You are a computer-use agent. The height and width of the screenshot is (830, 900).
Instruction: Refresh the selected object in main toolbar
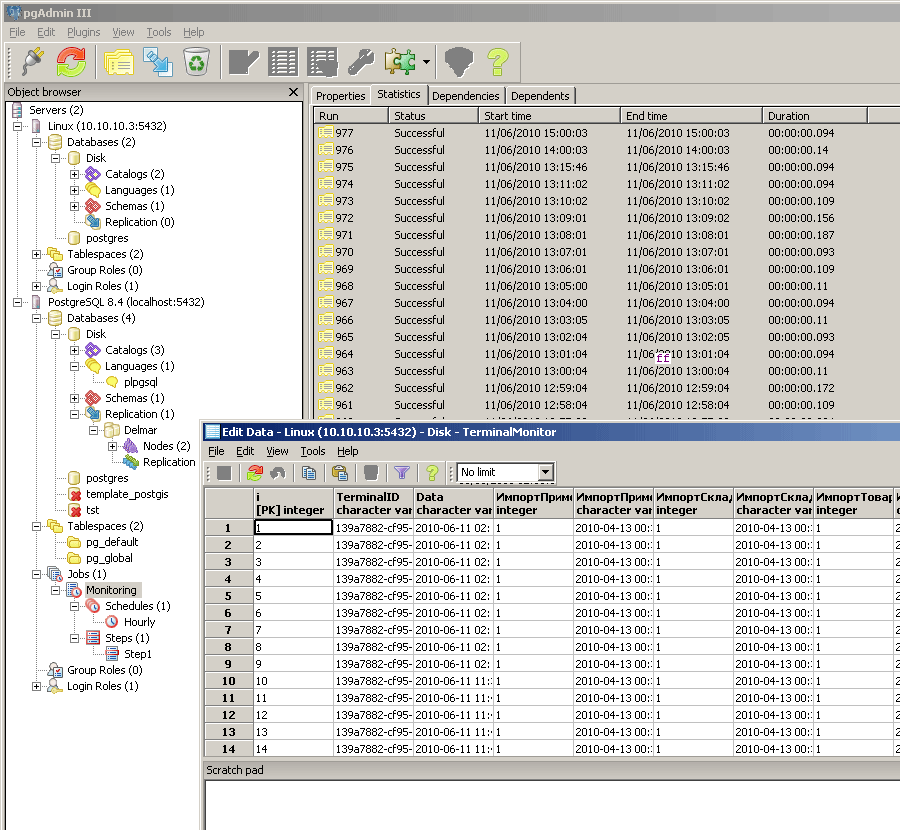click(x=71, y=62)
